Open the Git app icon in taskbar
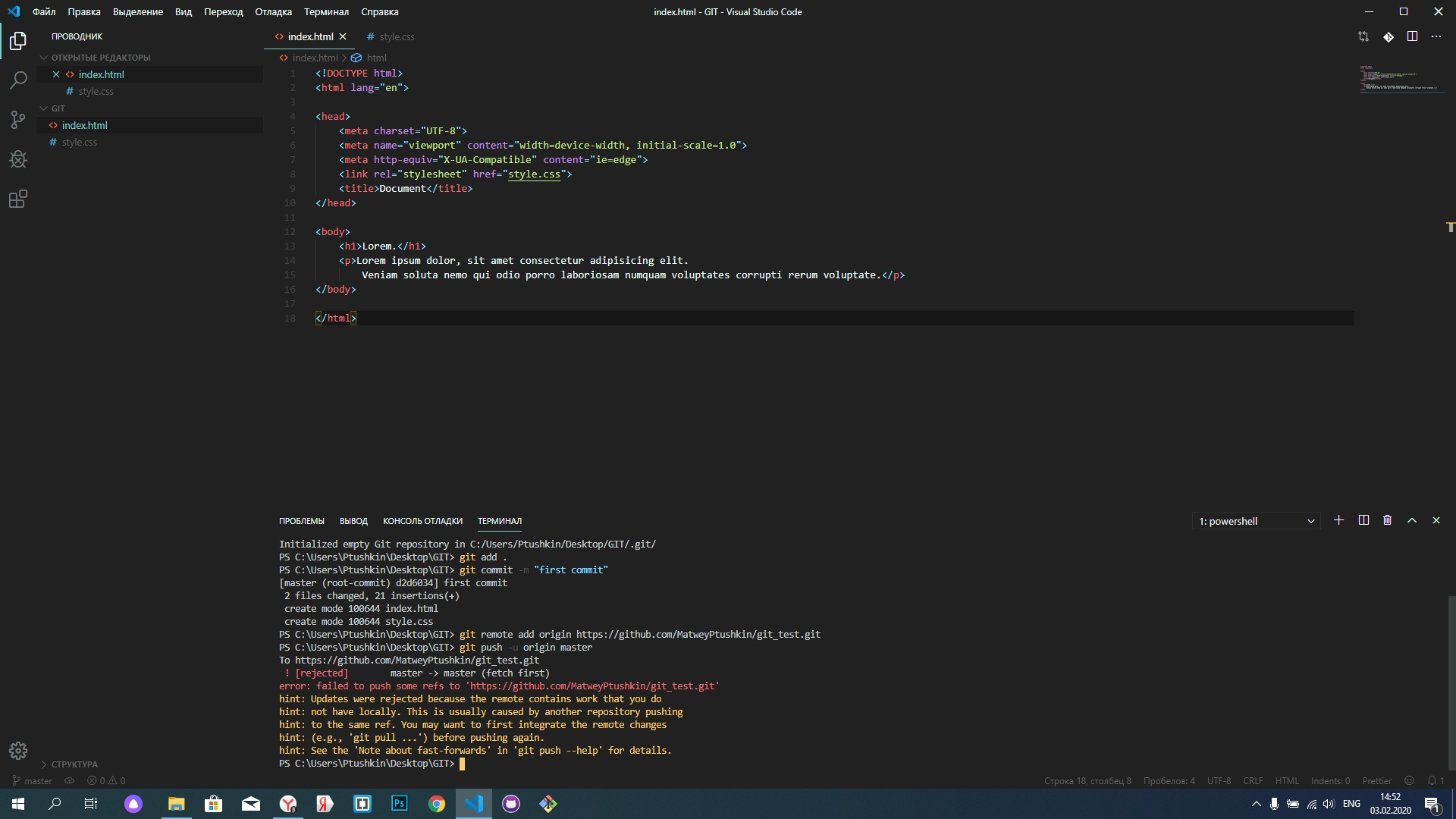This screenshot has height=819, width=1456. [x=548, y=804]
